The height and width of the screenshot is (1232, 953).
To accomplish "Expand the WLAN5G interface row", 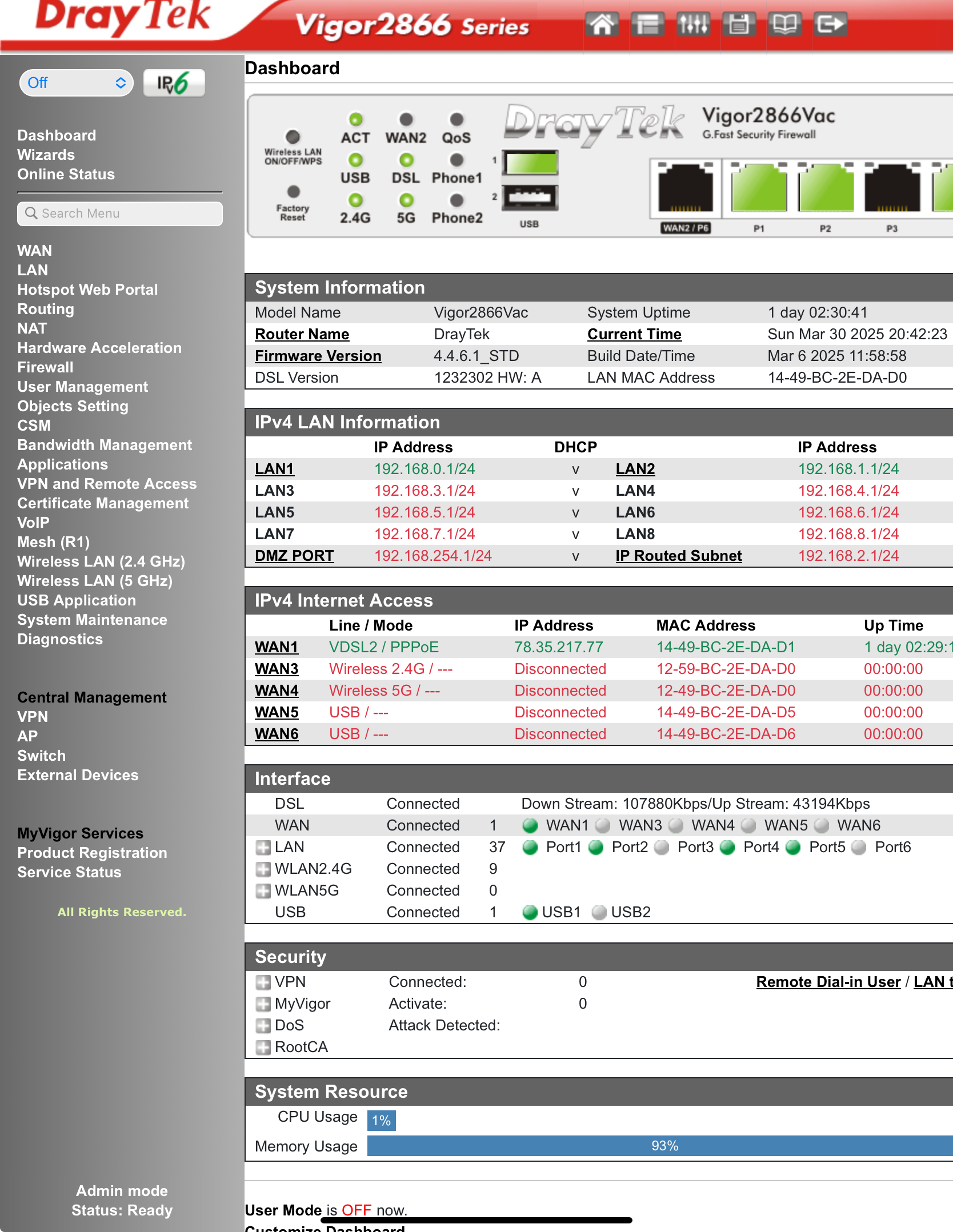I will (263, 891).
